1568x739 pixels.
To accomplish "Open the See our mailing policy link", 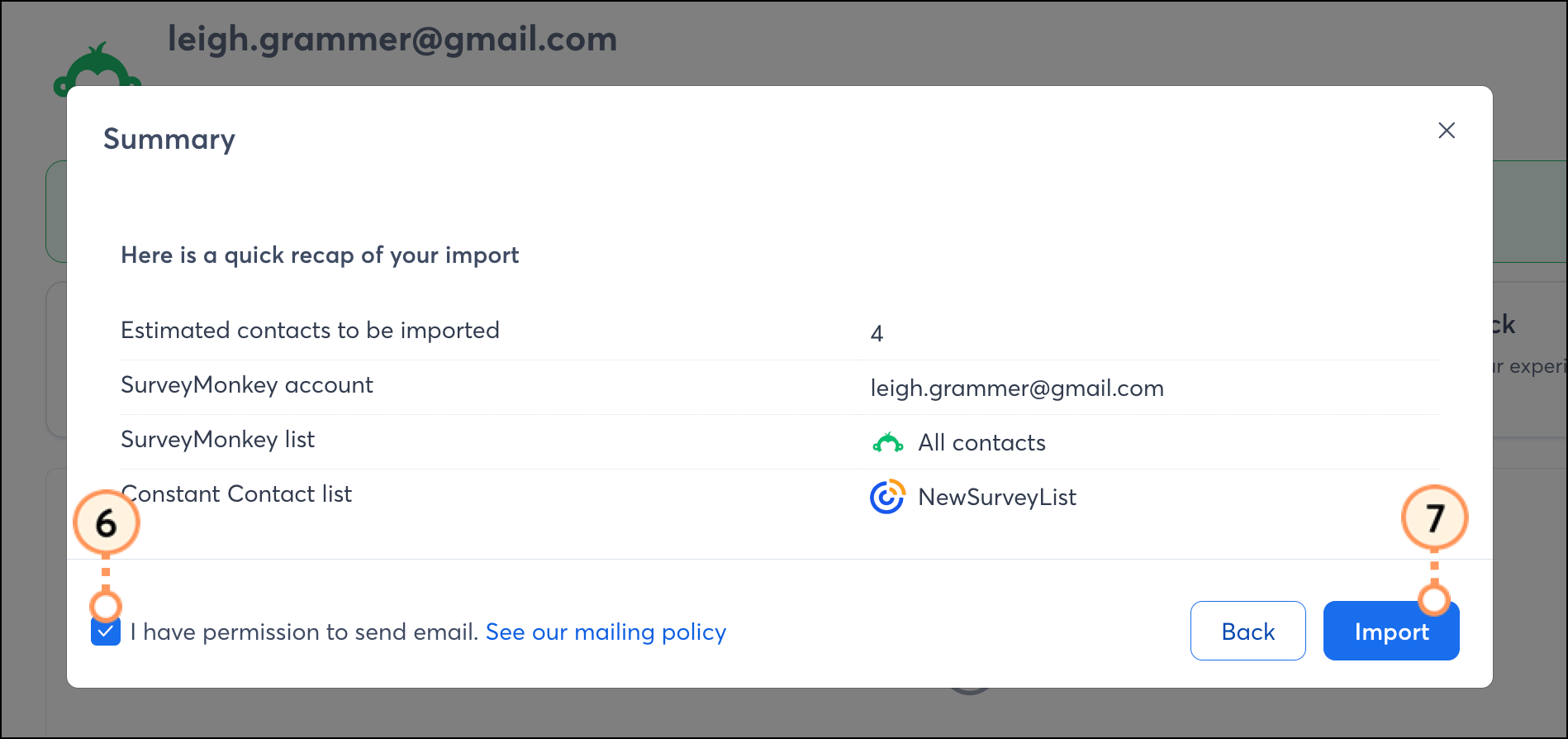I will pos(606,632).
